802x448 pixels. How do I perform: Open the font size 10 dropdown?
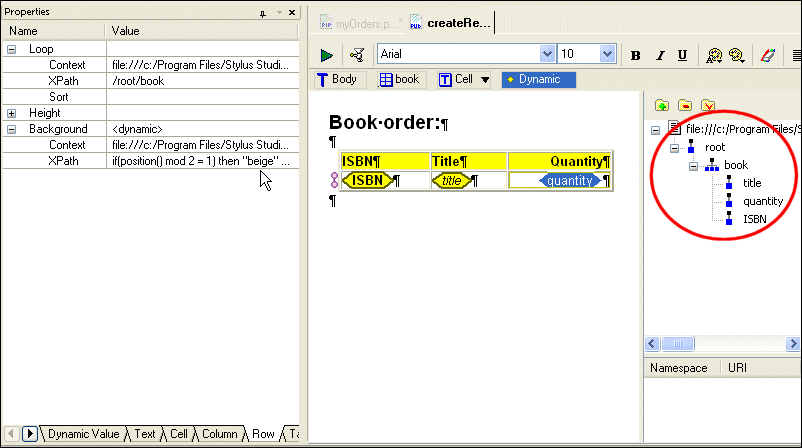(607, 54)
